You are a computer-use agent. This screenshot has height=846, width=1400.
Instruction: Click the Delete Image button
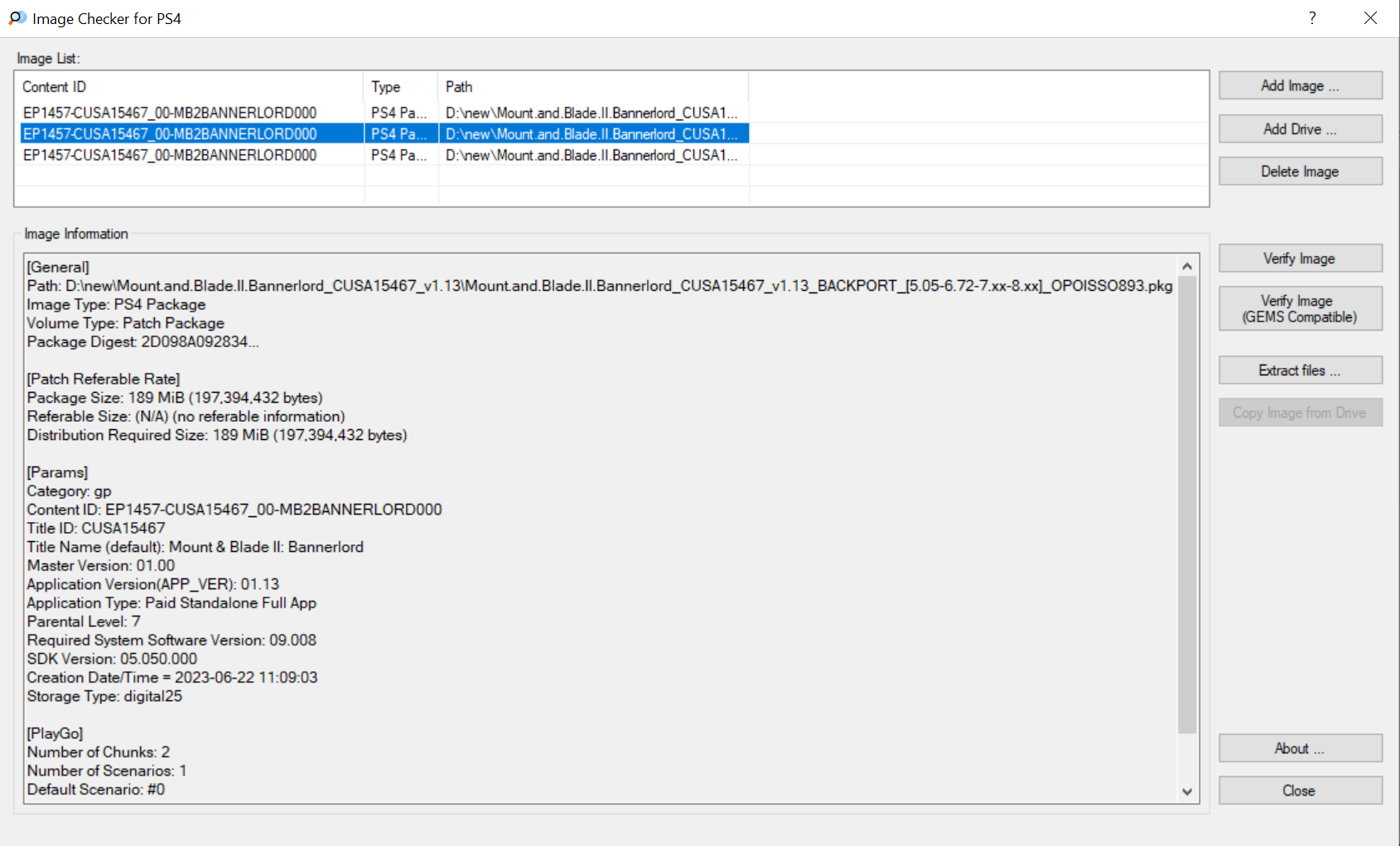(1300, 172)
